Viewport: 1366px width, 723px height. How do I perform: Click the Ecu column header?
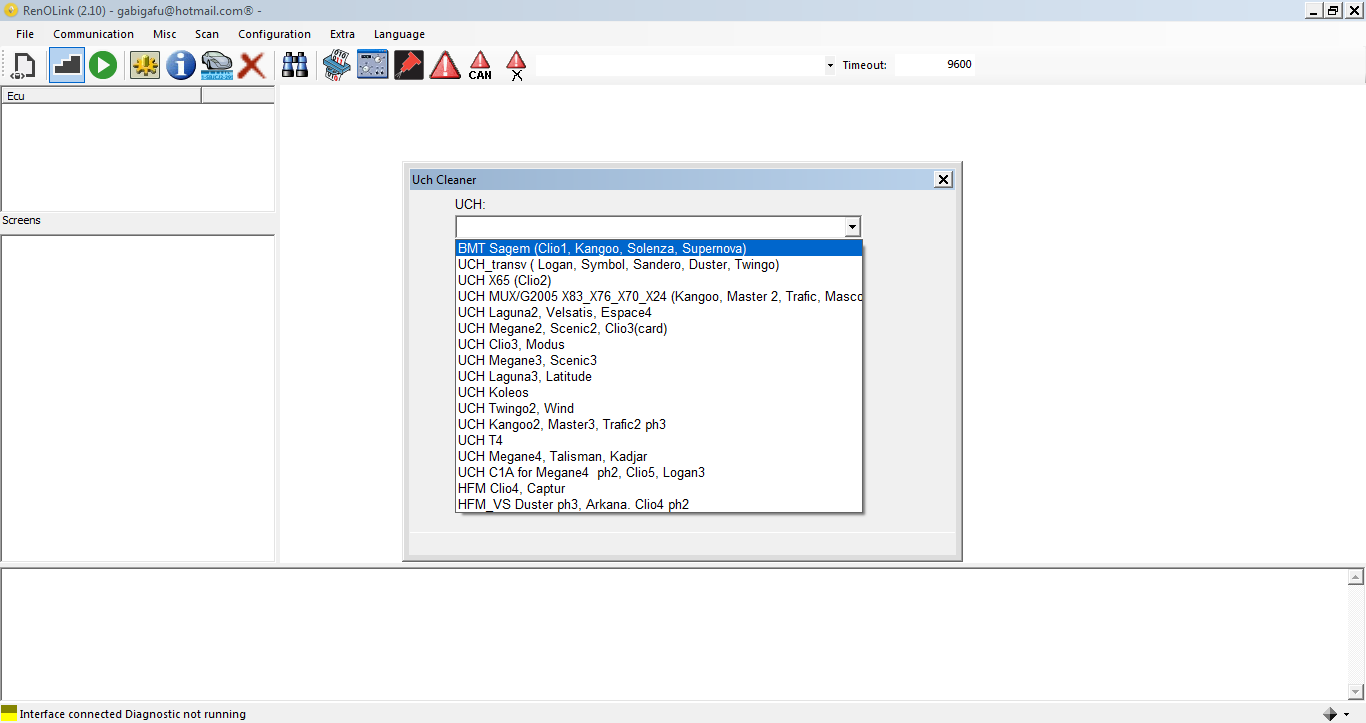tap(101, 95)
